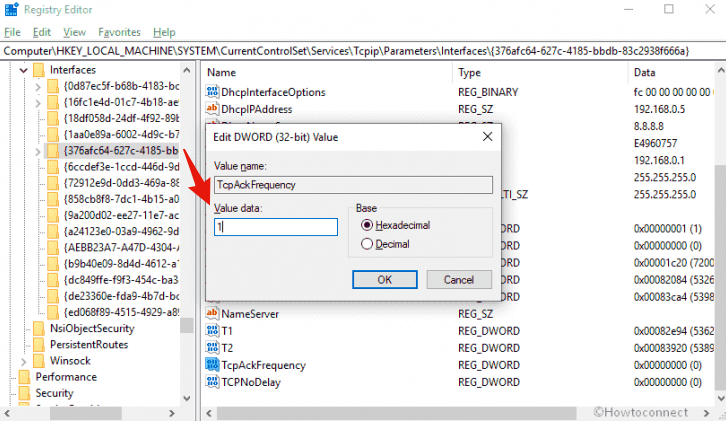
Task: Click the PersistentRoutes folder icon
Action: point(39,345)
